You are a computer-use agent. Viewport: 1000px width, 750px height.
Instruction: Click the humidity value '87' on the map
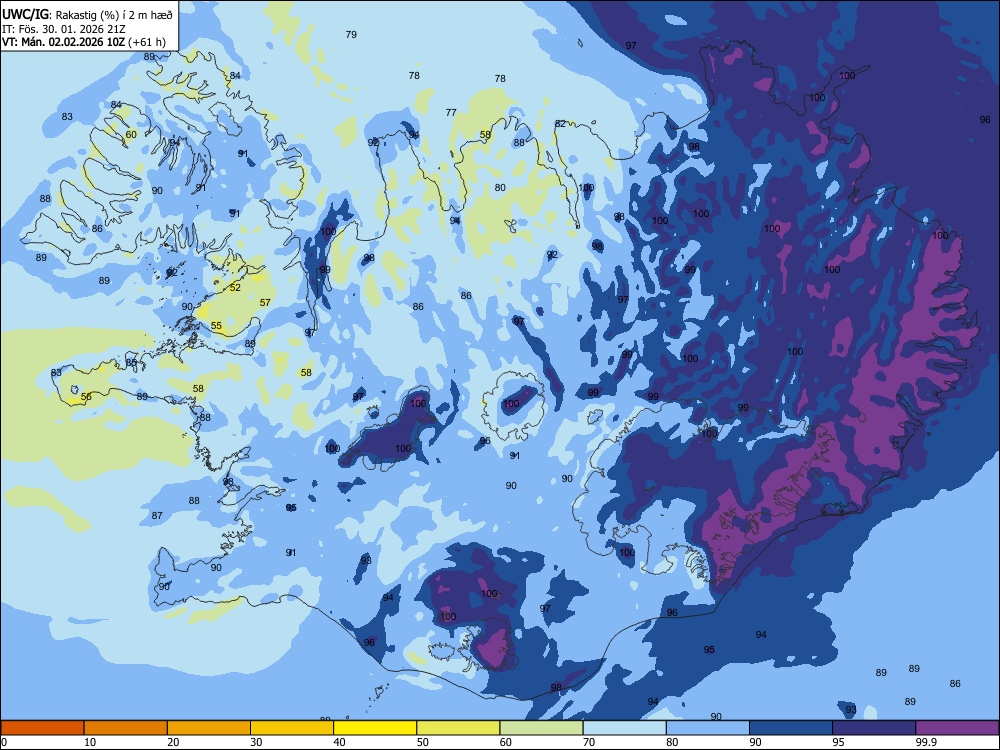[x=157, y=515]
